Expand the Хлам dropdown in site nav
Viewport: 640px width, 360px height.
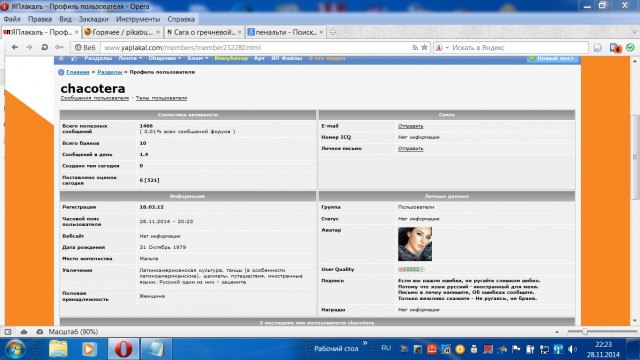tap(198, 58)
